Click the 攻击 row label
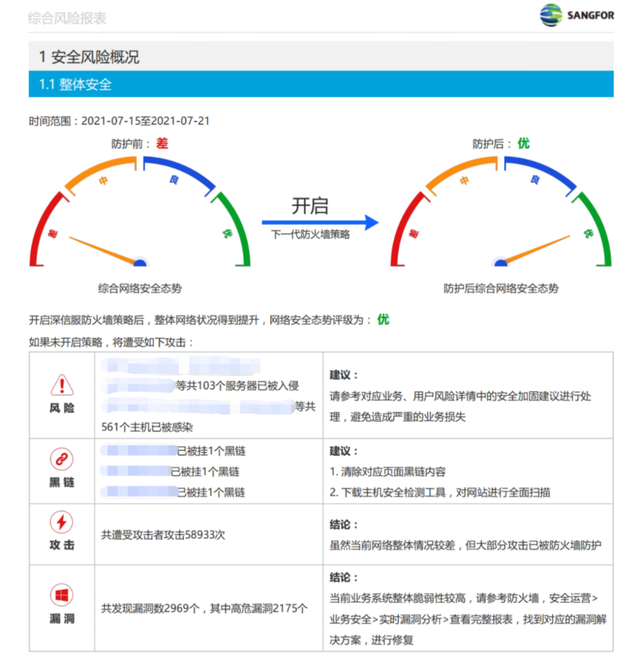Viewport: 640px width, 659px height. (x=62, y=545)
